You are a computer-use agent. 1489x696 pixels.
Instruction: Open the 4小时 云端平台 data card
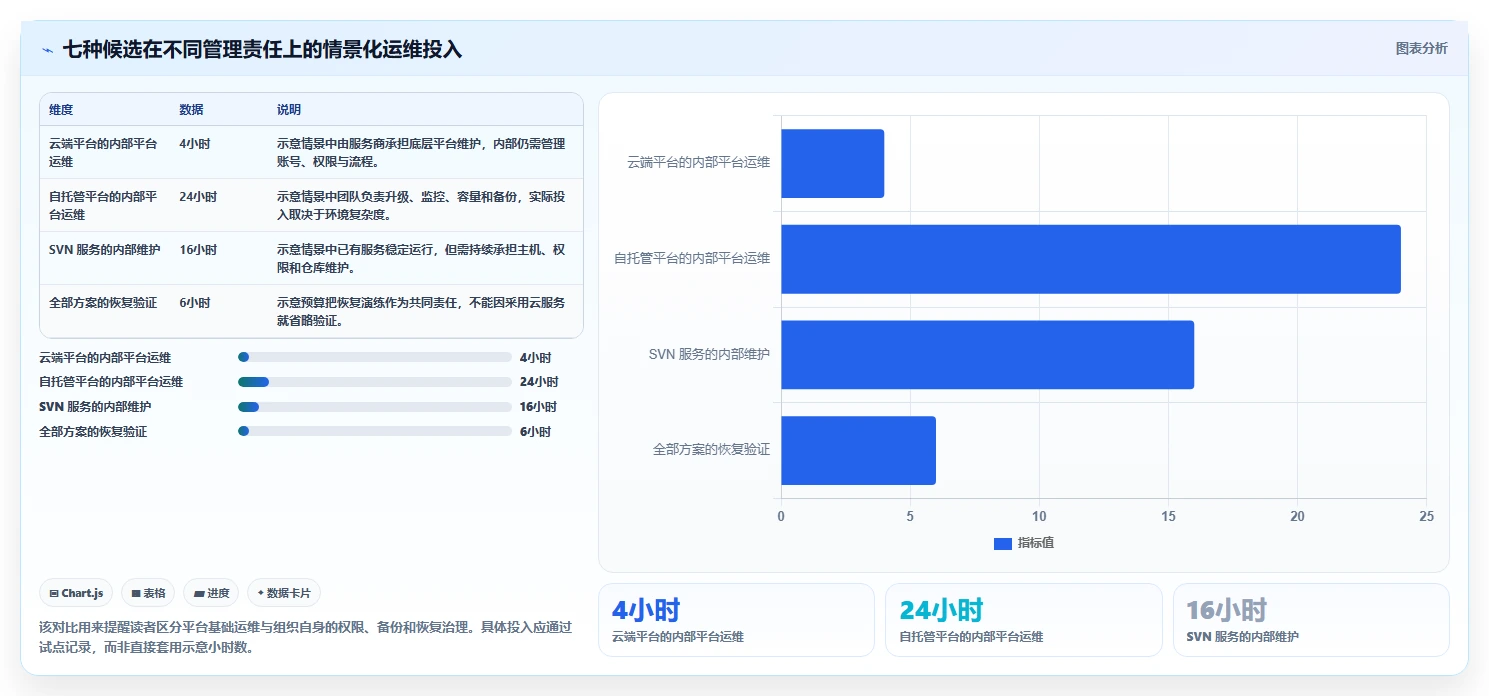click(x=736, y=620)
